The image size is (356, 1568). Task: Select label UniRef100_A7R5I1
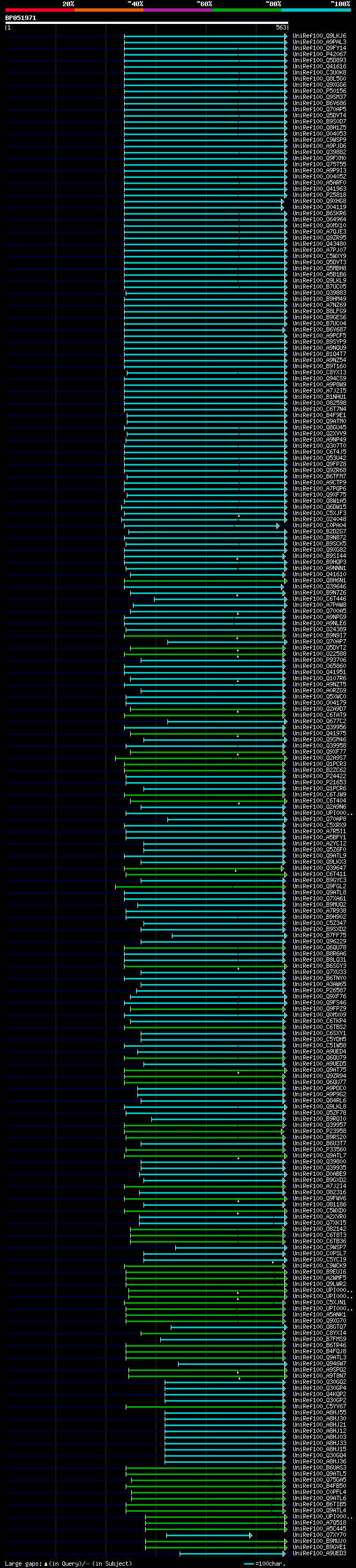pos(319,831)
